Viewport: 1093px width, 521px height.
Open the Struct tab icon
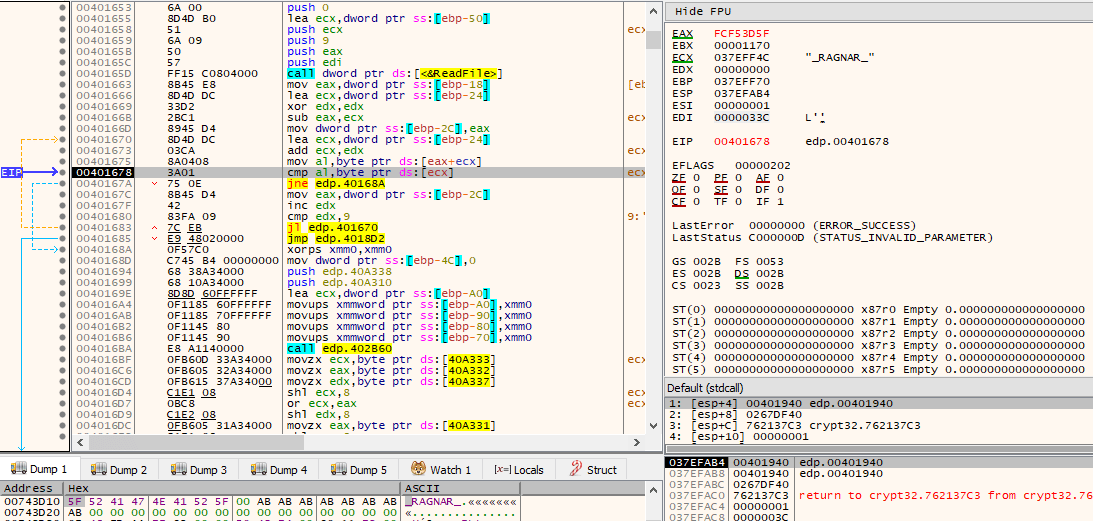[x=576, y=469]
